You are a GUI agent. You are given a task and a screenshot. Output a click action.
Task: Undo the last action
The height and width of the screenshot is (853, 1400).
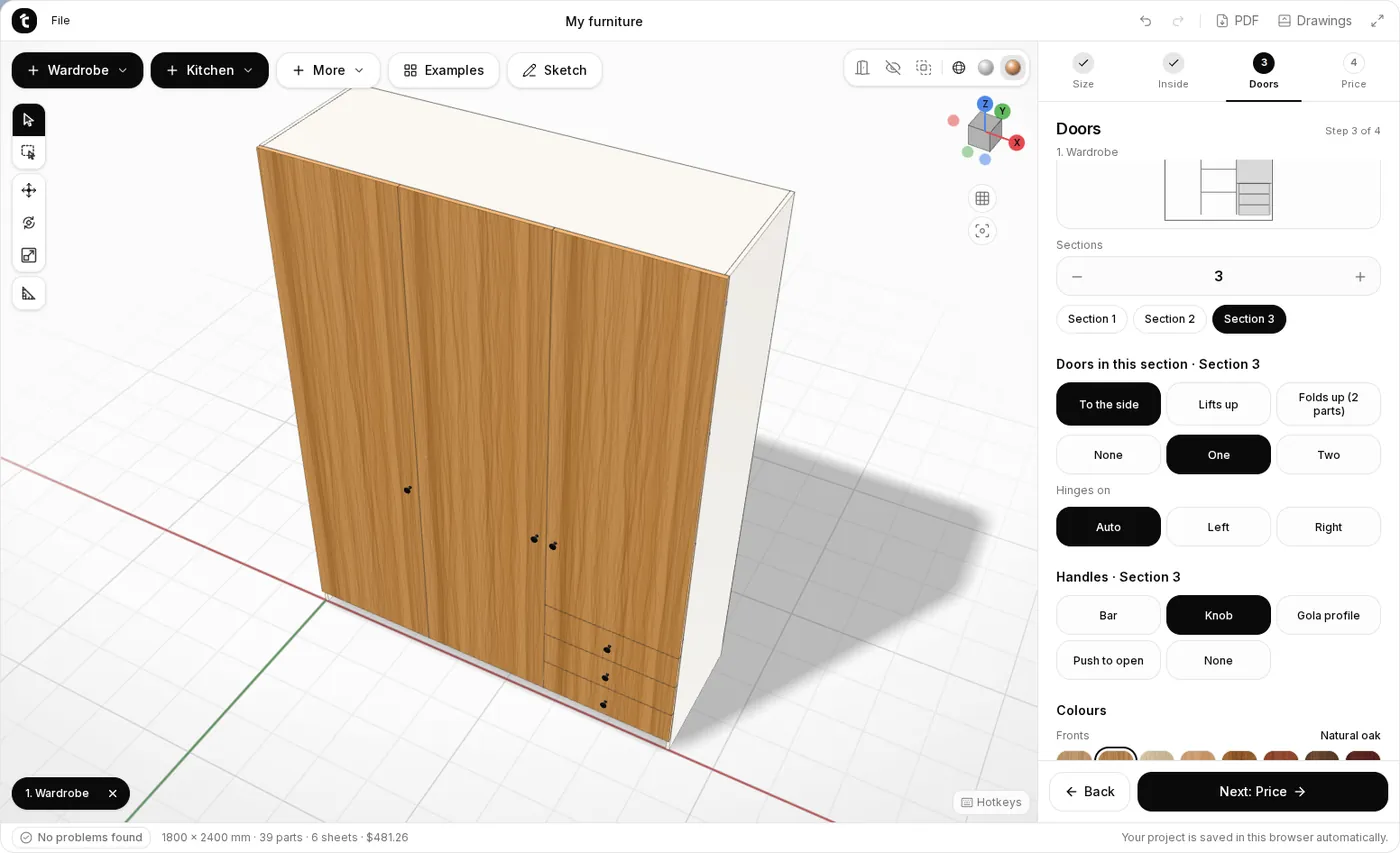point(1145,21)
